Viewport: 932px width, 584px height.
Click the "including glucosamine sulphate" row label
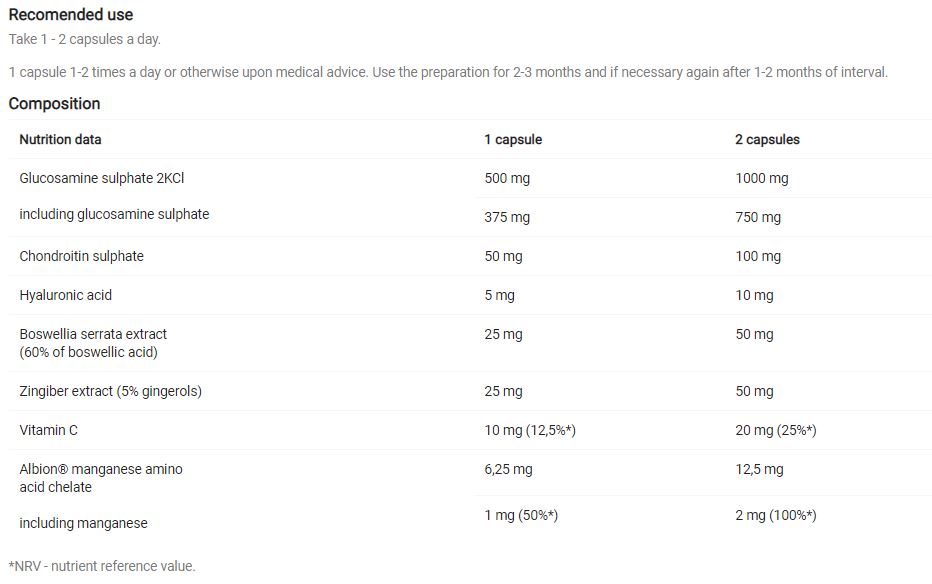[x=114, y=214]
